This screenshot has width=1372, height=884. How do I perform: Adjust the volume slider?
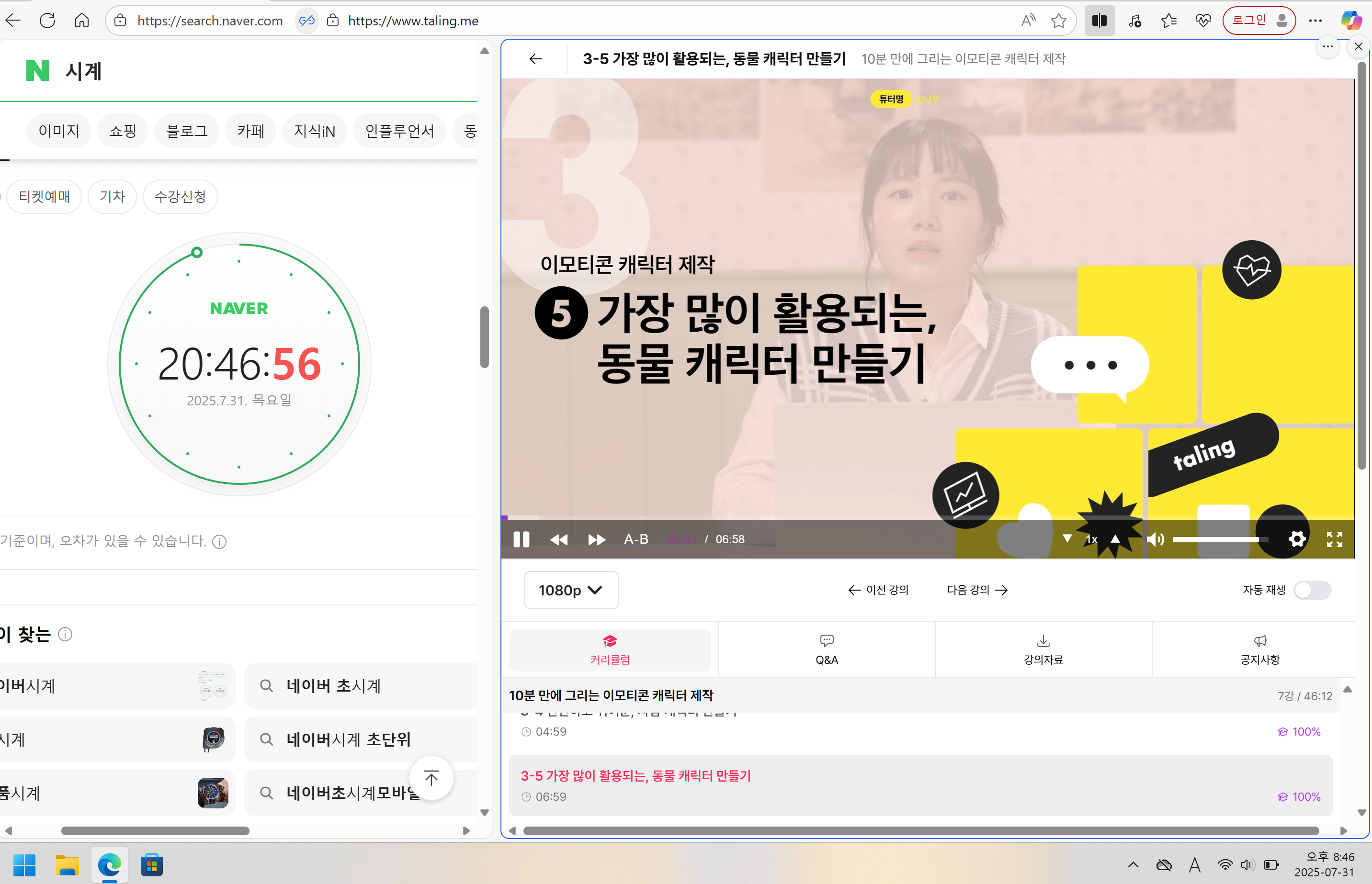click(x=1220, y=539)
